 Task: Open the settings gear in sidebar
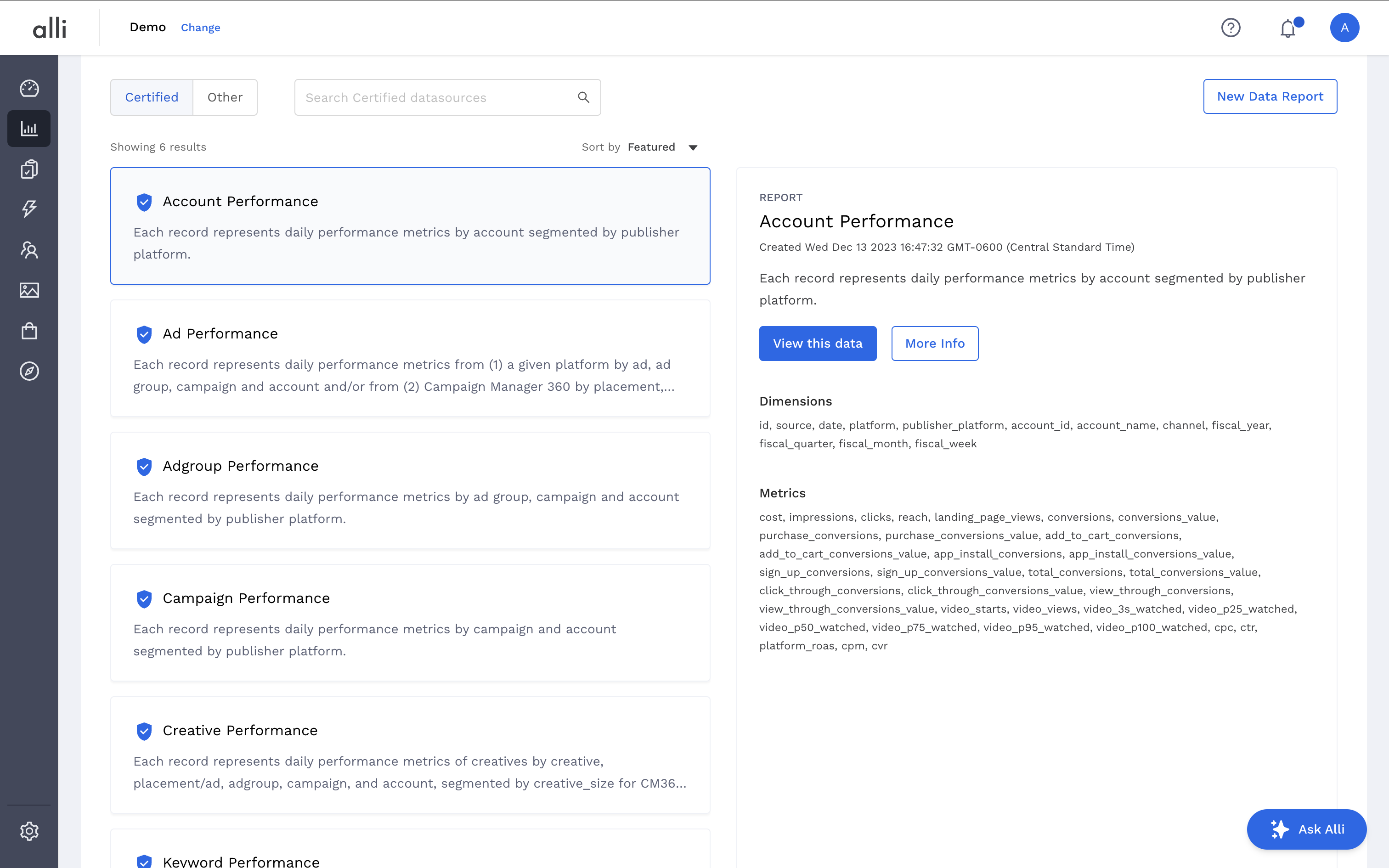29,831
